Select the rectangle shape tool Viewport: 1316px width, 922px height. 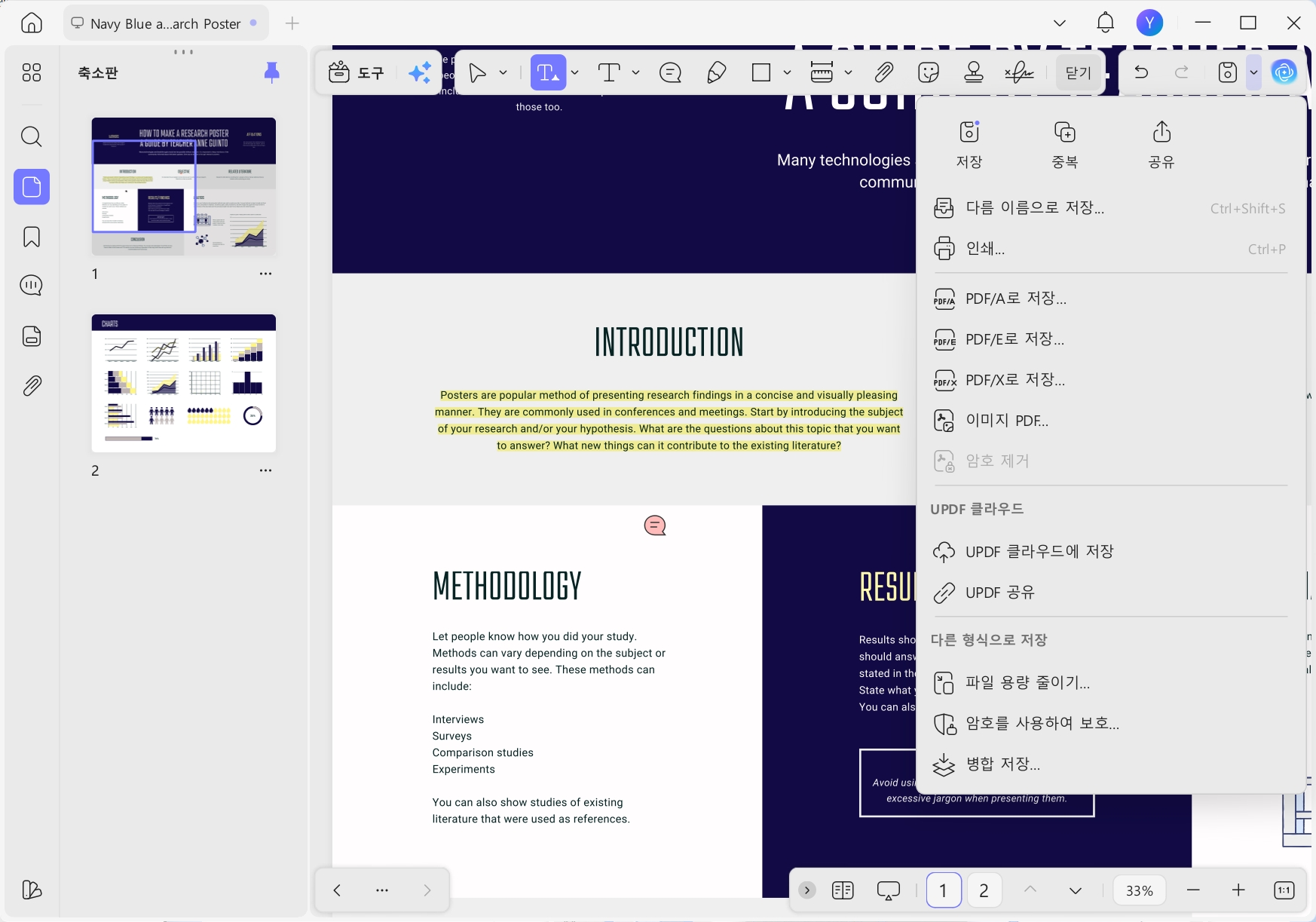click(x=762, y=72)
